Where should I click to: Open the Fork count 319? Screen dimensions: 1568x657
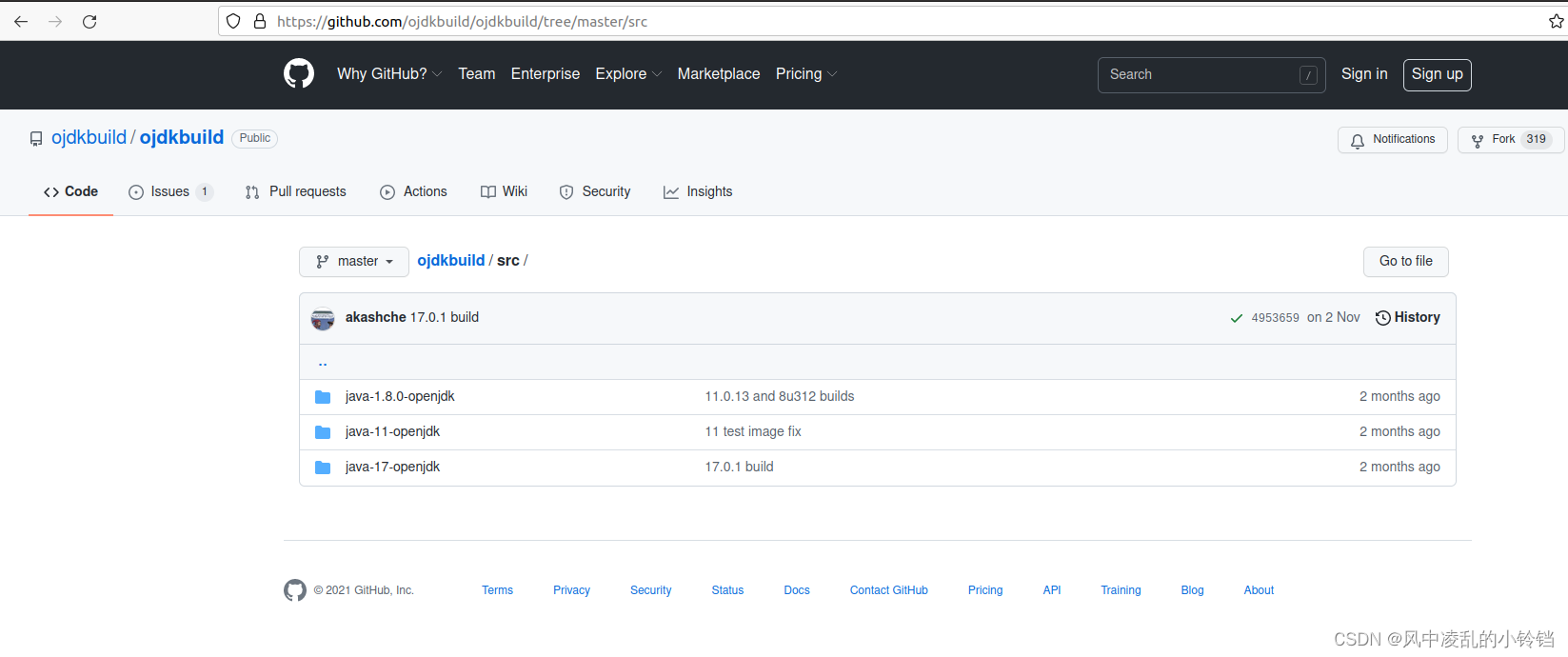click(x=1537, y=139)
